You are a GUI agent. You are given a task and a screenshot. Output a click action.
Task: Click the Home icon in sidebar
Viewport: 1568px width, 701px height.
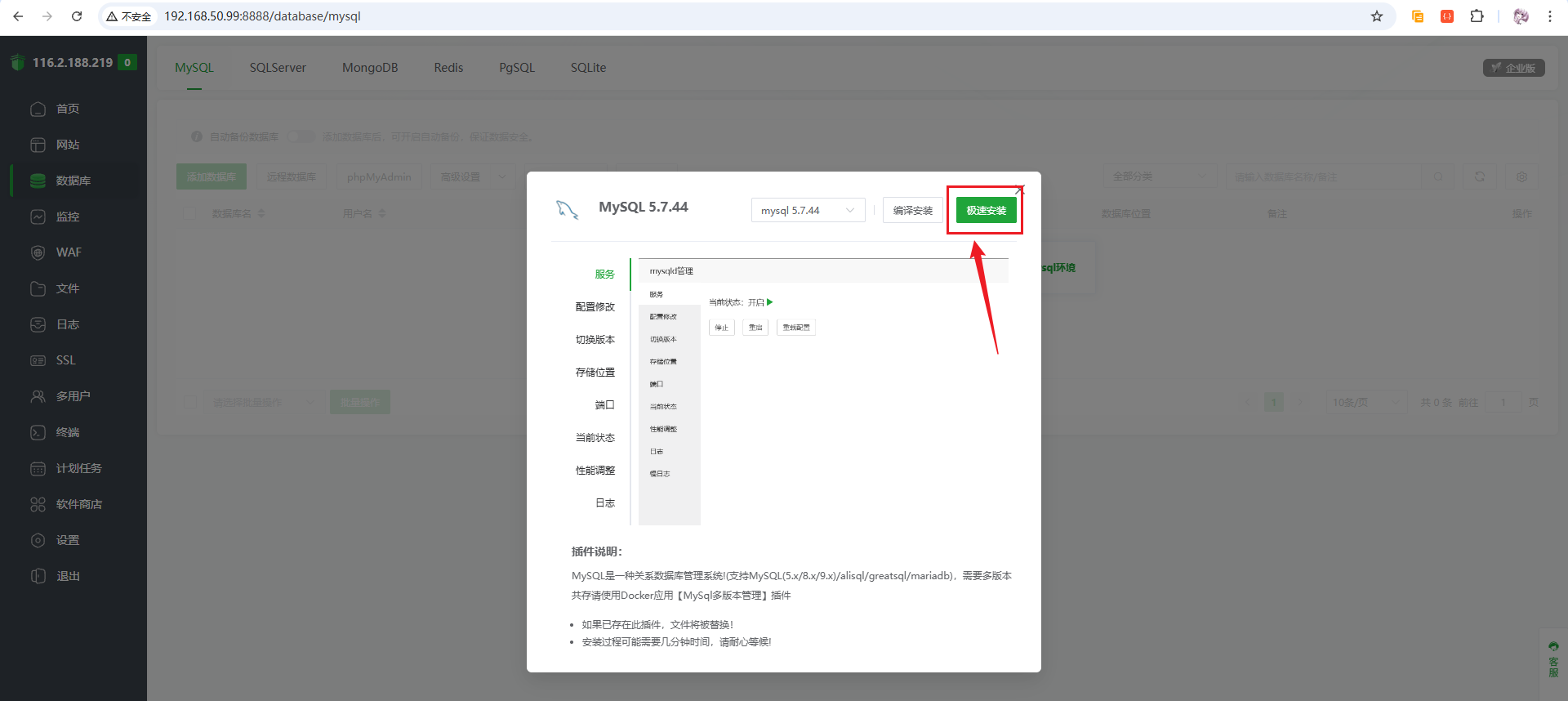[x=38, y=109]
